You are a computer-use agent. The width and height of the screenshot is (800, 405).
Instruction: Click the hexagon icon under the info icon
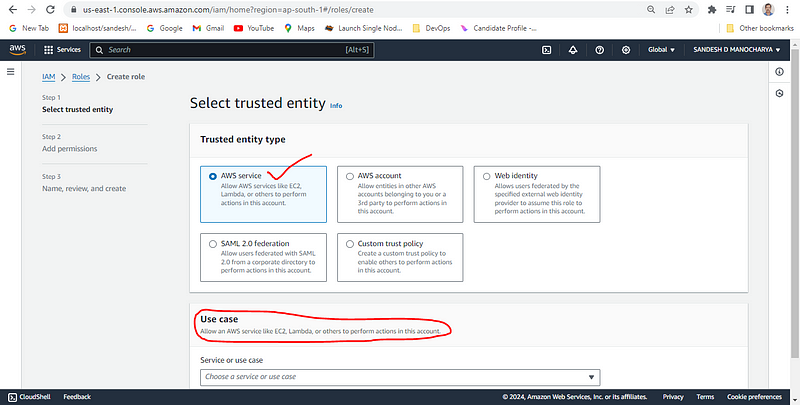pyautogui.click(x=779, y=94)
